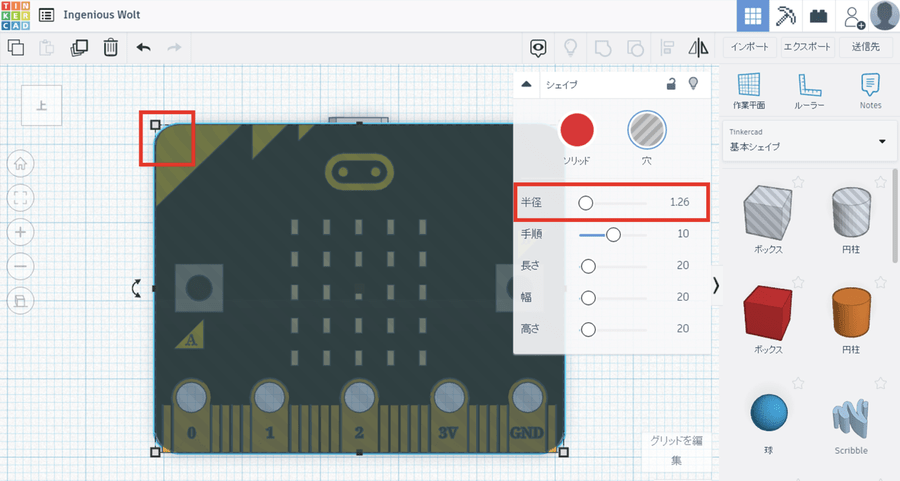The image size is (900, 481).
Task: Select the red ボックス shape
Action: coord(768,312)
